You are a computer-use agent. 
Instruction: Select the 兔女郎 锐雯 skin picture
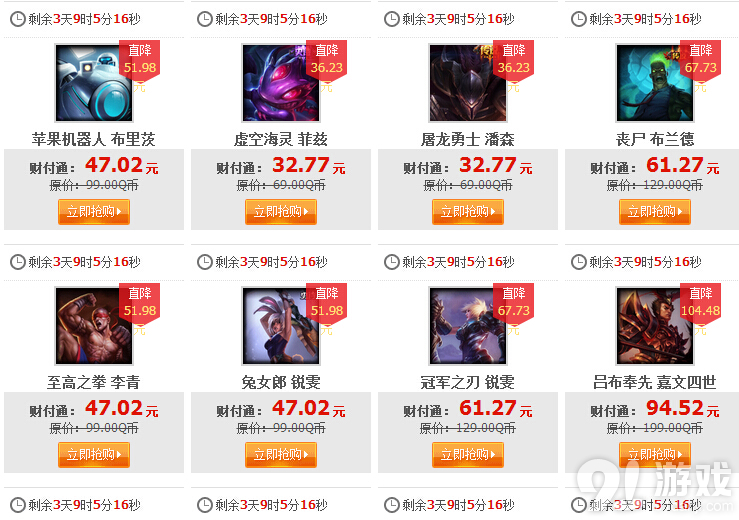(281, 326)
